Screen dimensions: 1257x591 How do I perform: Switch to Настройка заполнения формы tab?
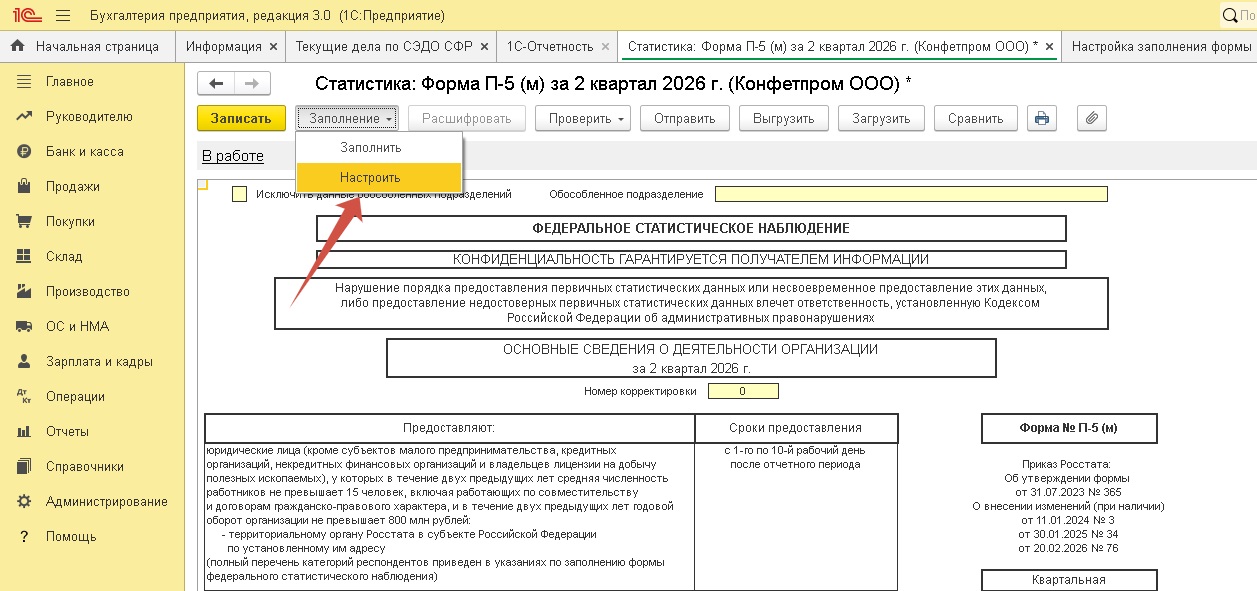(1160, 46)
